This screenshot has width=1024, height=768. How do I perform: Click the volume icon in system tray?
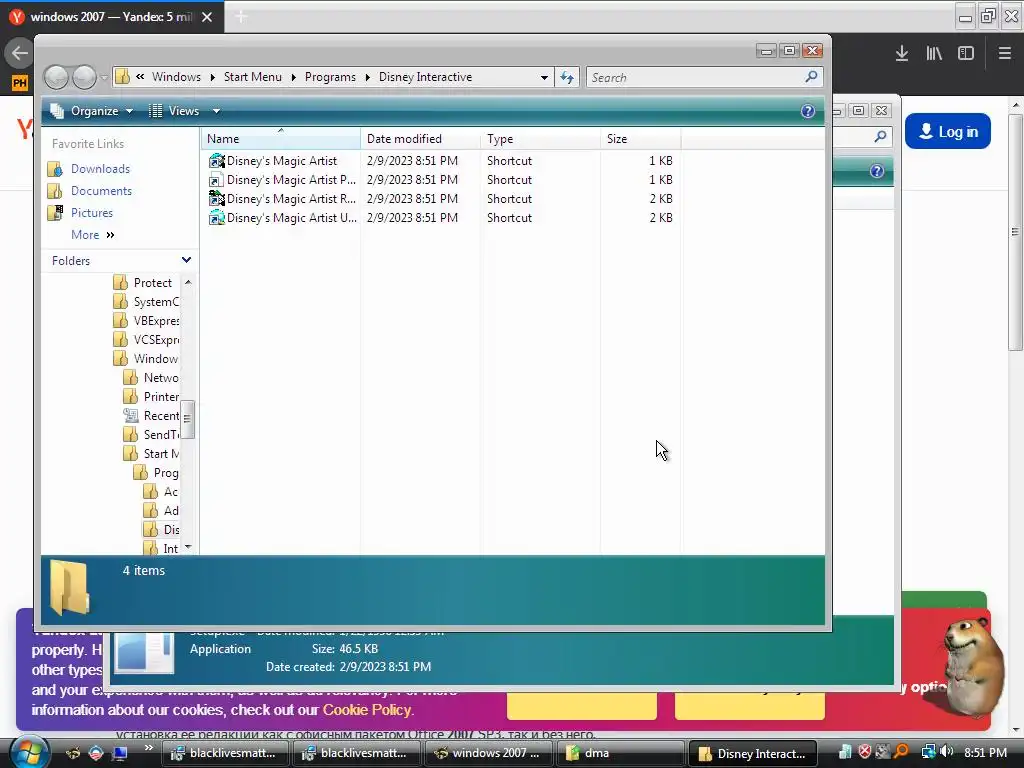point(946,752)
